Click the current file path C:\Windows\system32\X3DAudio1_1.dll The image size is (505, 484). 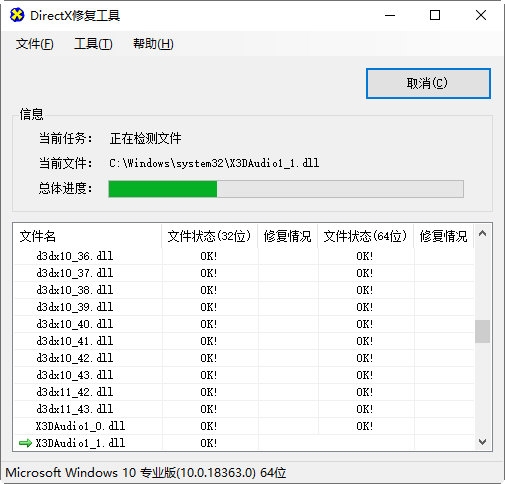point(214,163)
